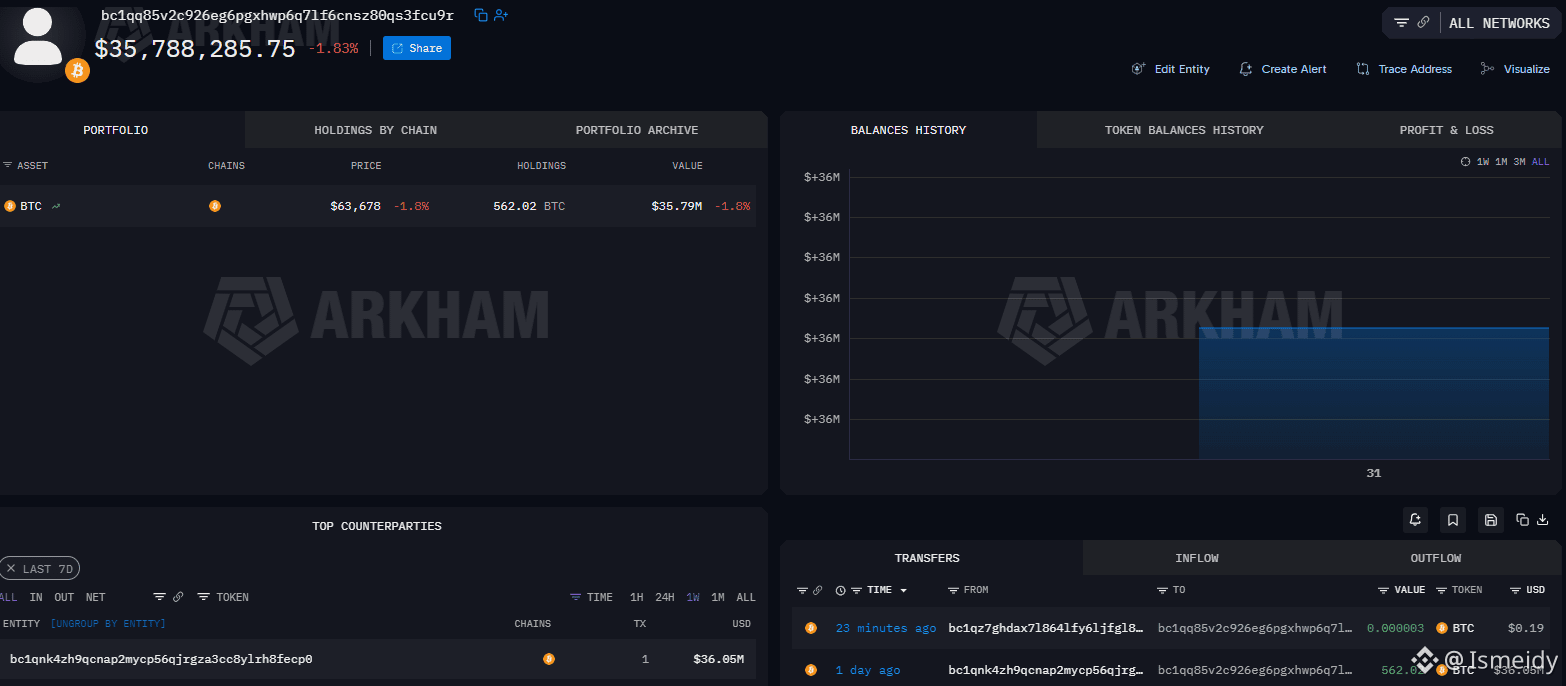Open the Profit & Loss tab
Image resolution: width=1566 pixels, height=686 pixels.
pyautogui.click(x=1446, y=130)
